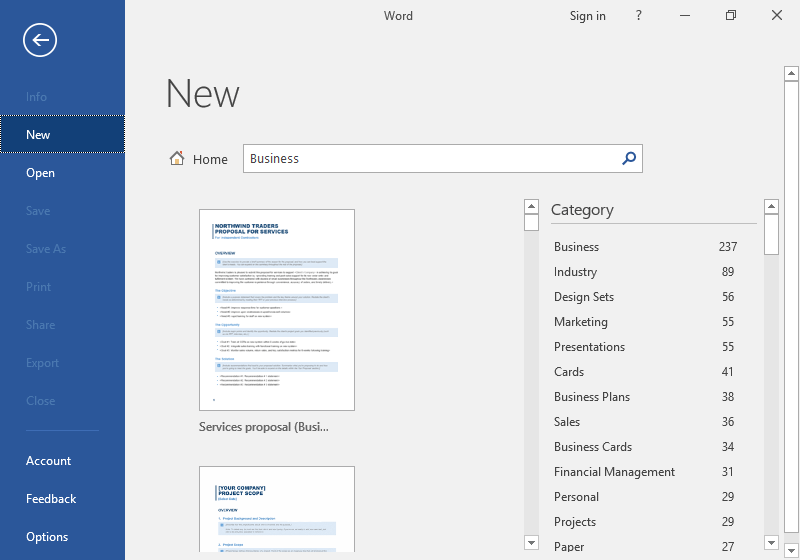Click Save in the sidebar
This screenshot has width=800, height=560.
coord(62,211)
